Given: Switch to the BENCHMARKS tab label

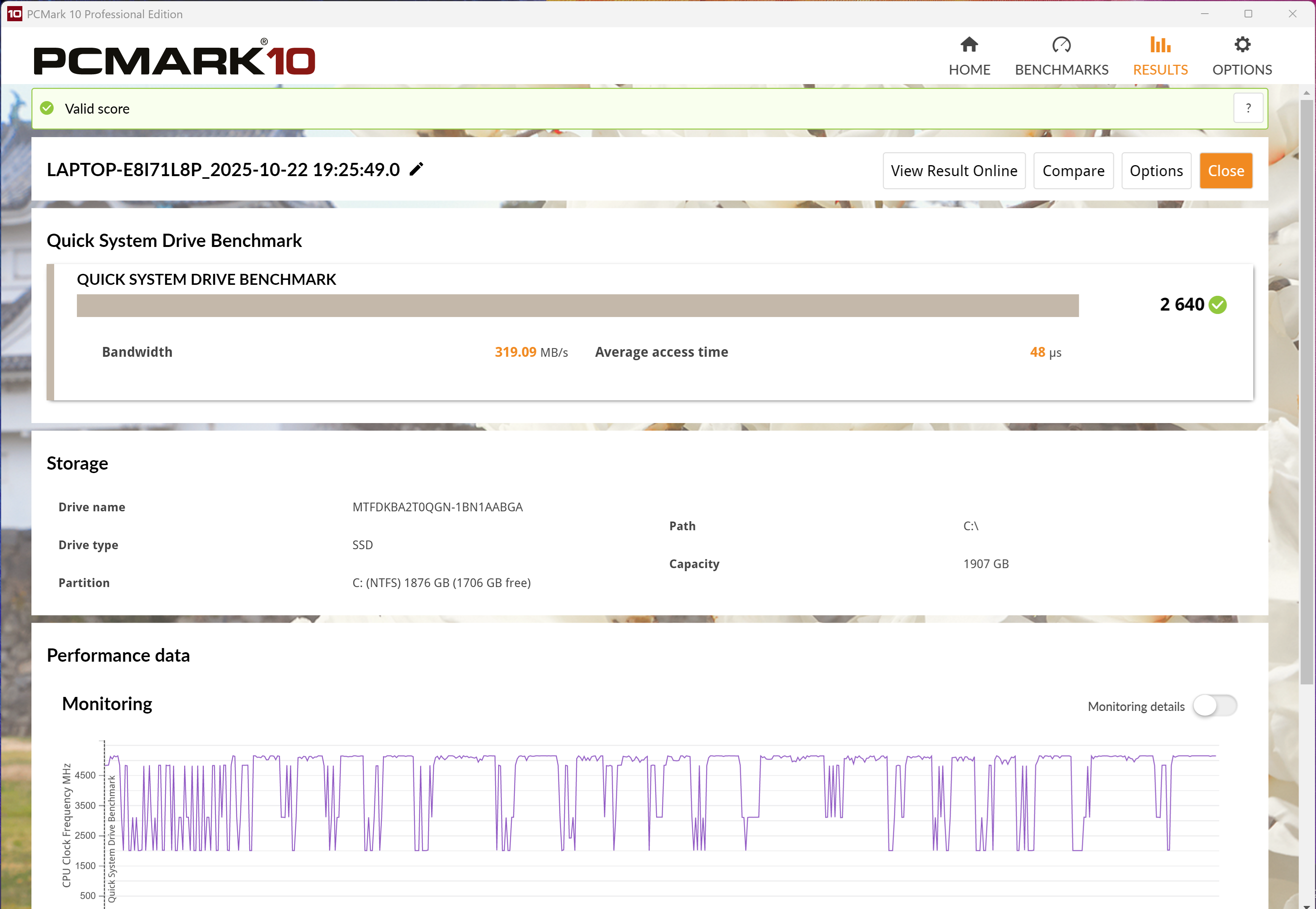Looking at the screenshot, I should 1061,69.
